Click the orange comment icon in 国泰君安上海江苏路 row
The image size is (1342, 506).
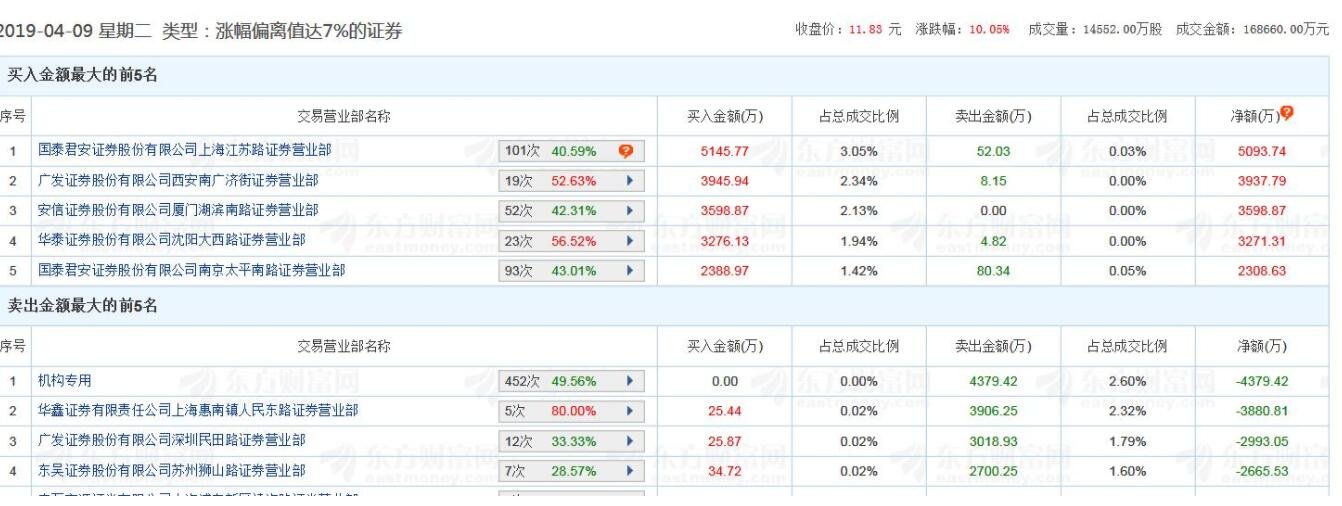(625, 151)
